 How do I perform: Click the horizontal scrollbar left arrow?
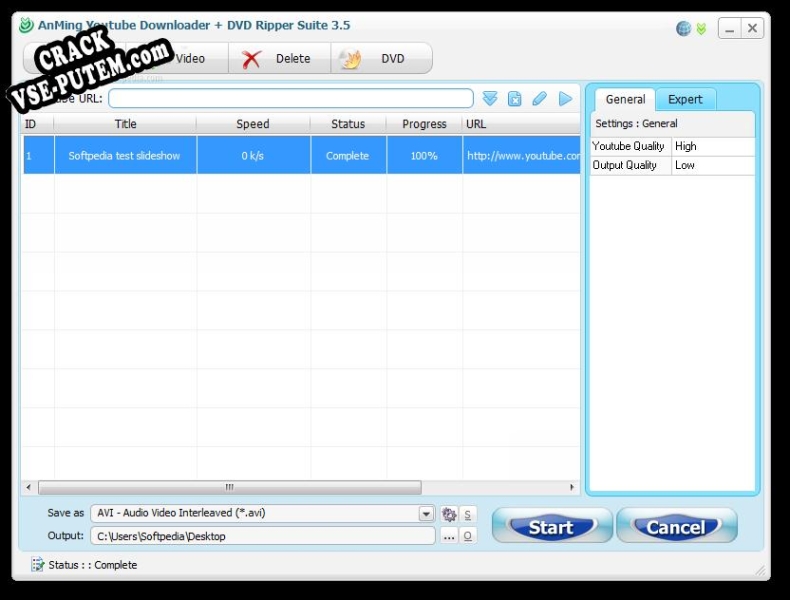coord(29,487)
